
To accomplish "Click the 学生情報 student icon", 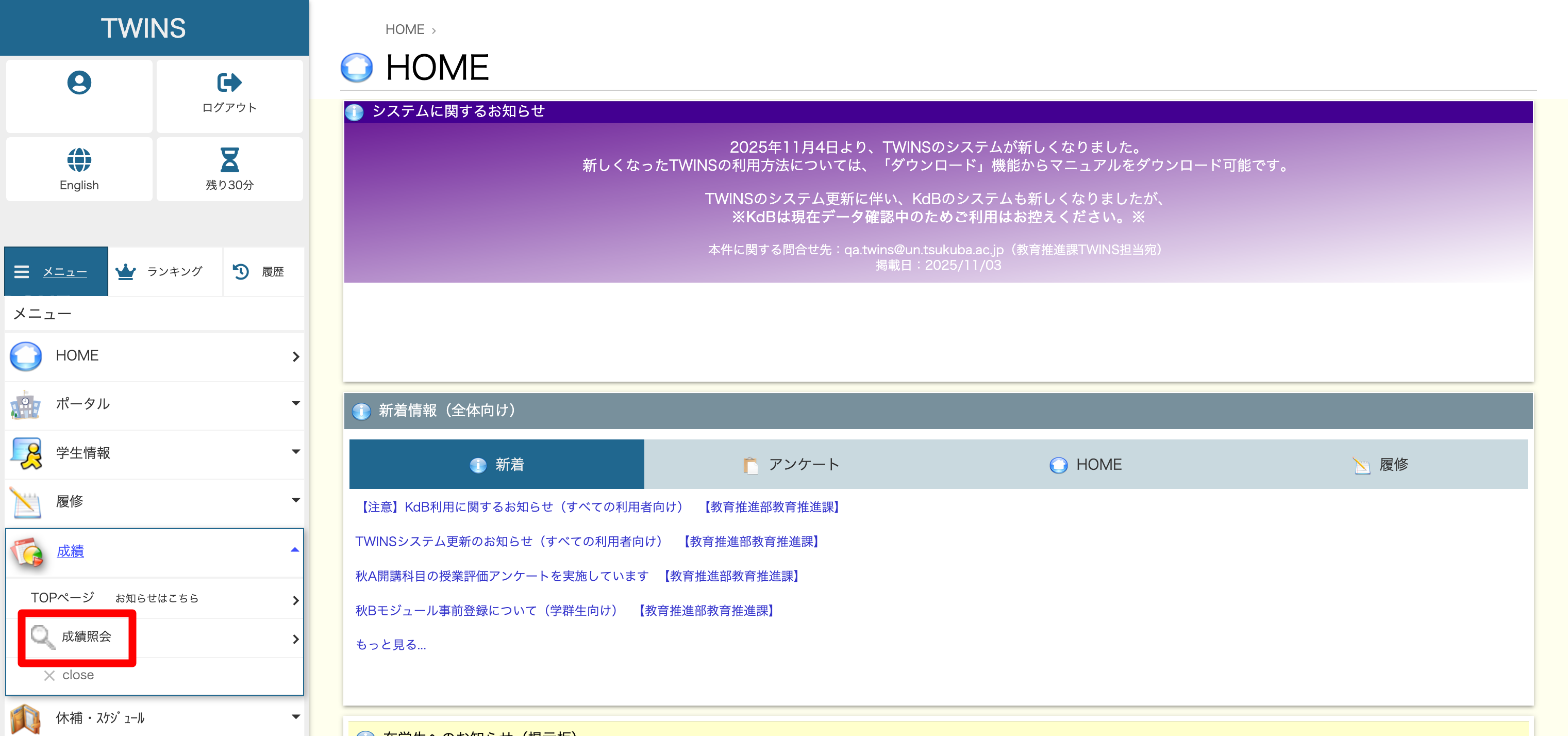I will [x=26, y=453].
